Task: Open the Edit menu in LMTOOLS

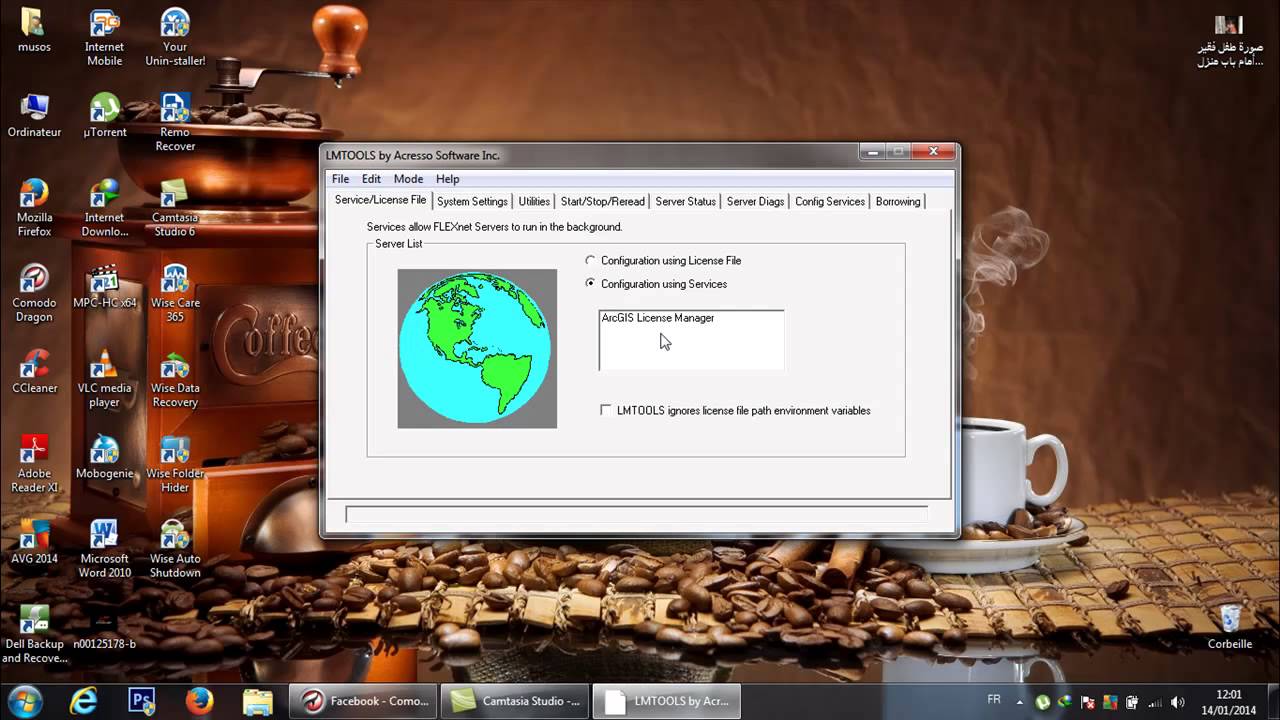Action: [371, 179]
